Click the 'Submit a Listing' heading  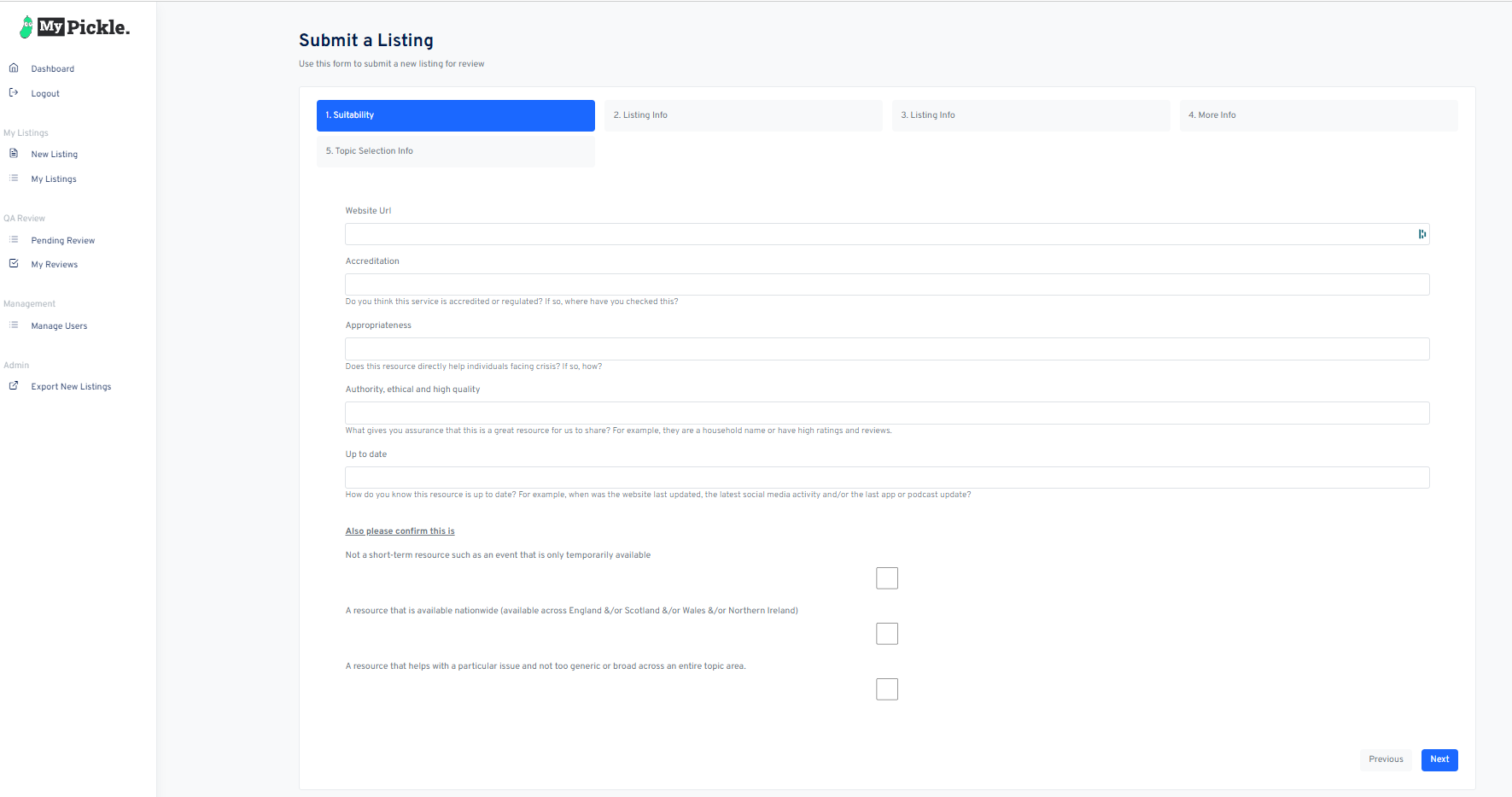pos(366,40)
